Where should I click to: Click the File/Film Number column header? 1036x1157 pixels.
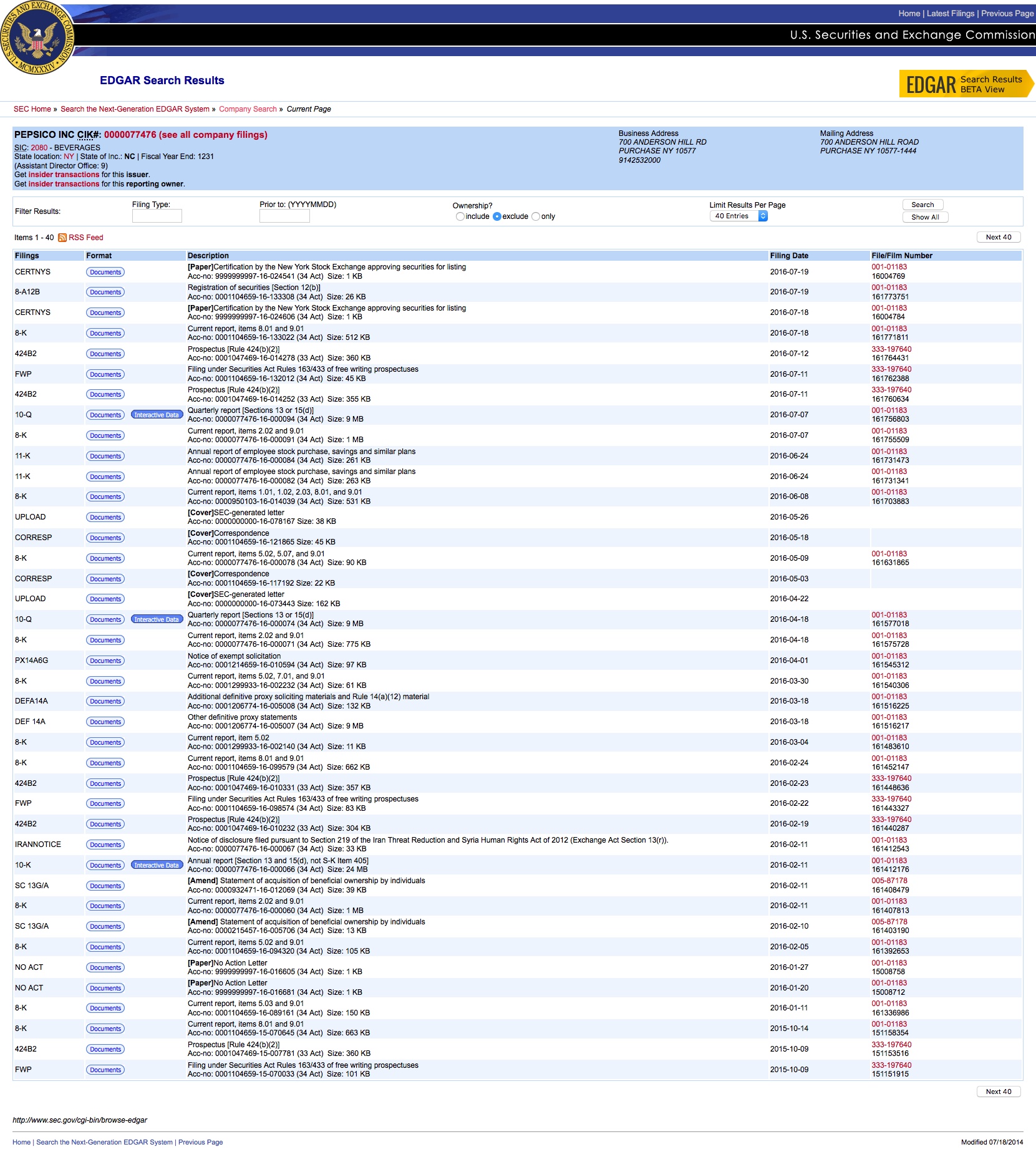[902, 256]
